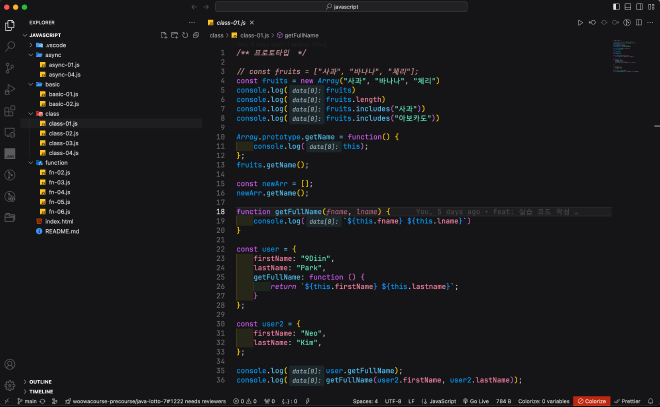Collapse the async folder
The width and height of the screenshot is (660, 407).
[x=52, y=55]
